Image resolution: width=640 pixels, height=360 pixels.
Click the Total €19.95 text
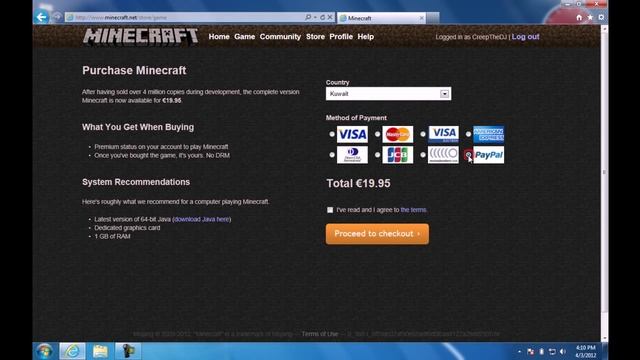point(358,183)
